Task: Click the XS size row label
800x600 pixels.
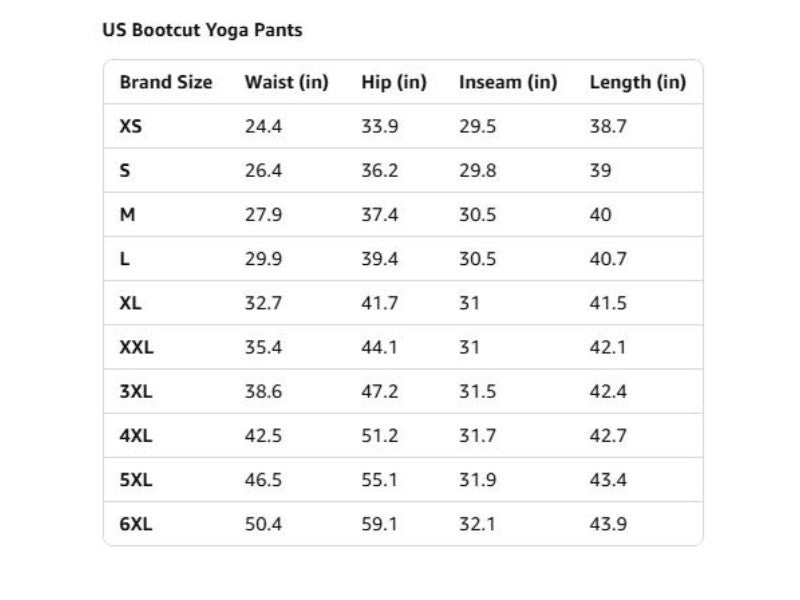Action: click(131, 126)
